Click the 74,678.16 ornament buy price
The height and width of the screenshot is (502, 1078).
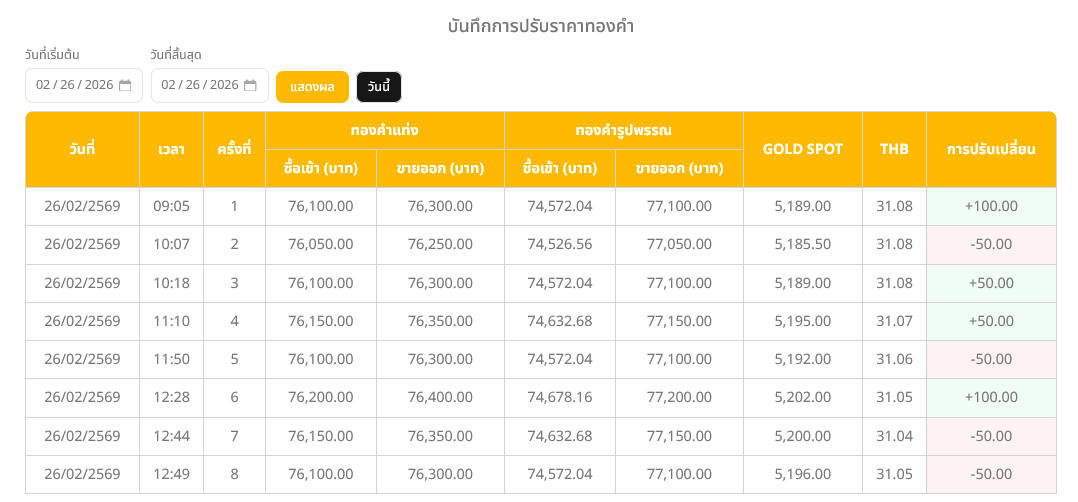point(559,397)
